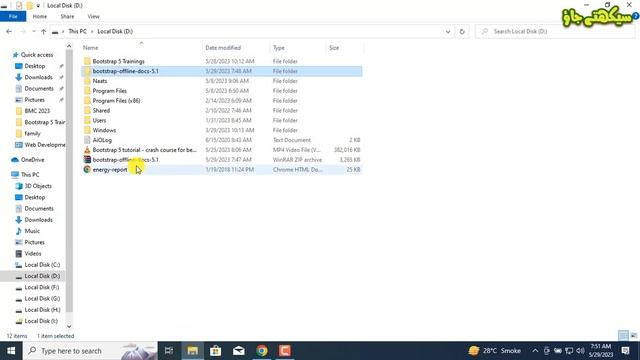Open the Share ribbon tab
Screen dimensions: 640x360
[67, 16]
